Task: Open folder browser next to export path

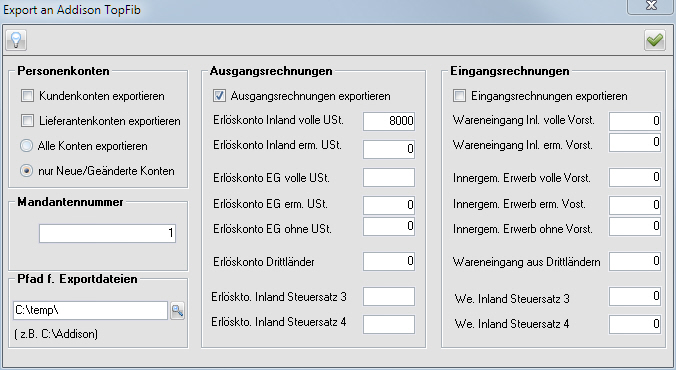Action: (x=178, y=310)
